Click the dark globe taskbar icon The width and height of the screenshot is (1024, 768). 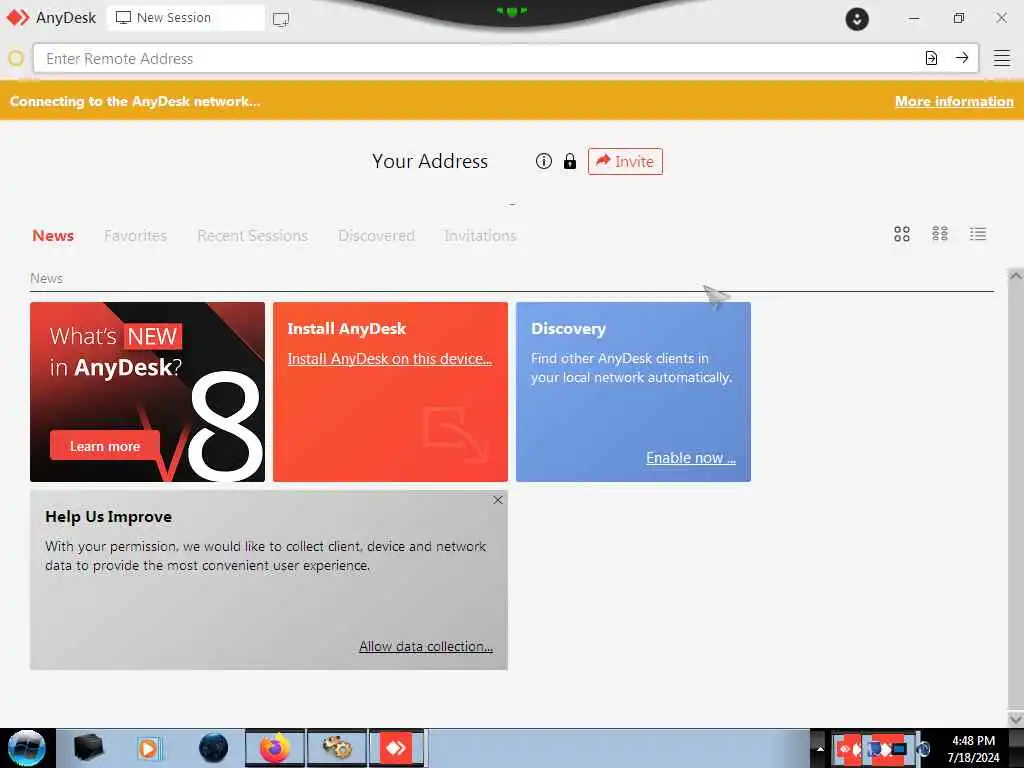pos(214,748)
